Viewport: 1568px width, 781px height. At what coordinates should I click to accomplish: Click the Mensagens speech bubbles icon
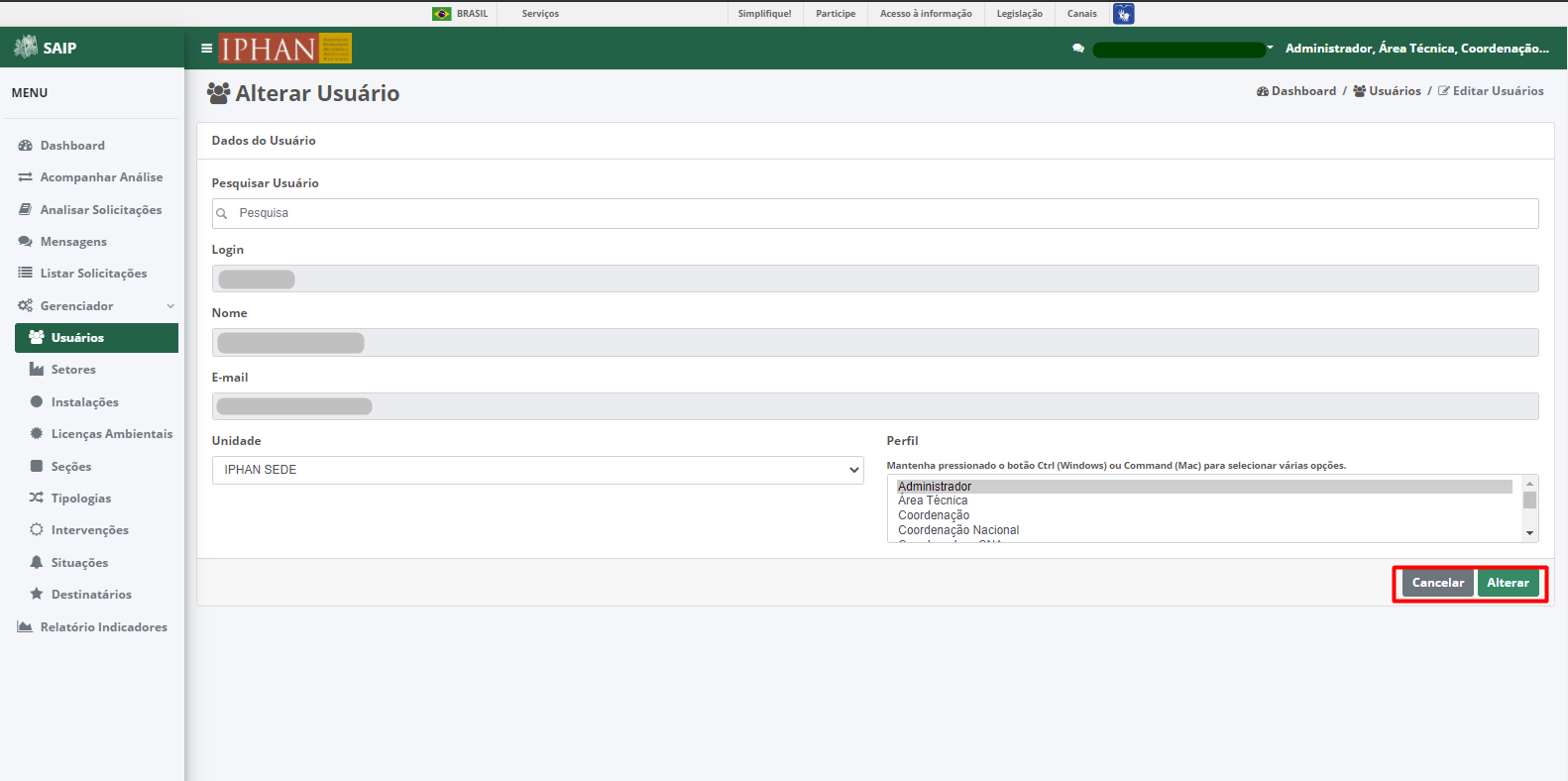coord(26,242)
